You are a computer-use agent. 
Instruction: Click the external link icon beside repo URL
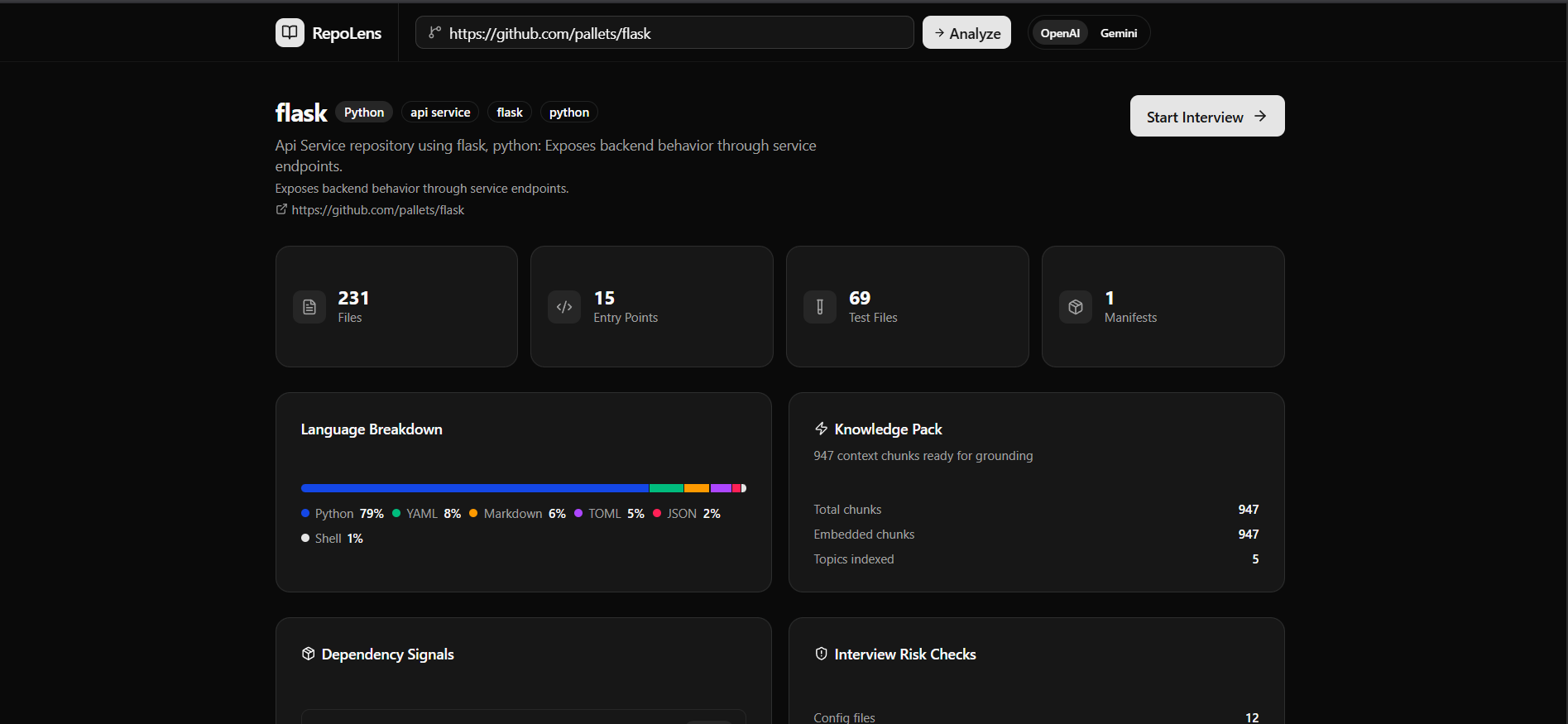click(281, 209)
